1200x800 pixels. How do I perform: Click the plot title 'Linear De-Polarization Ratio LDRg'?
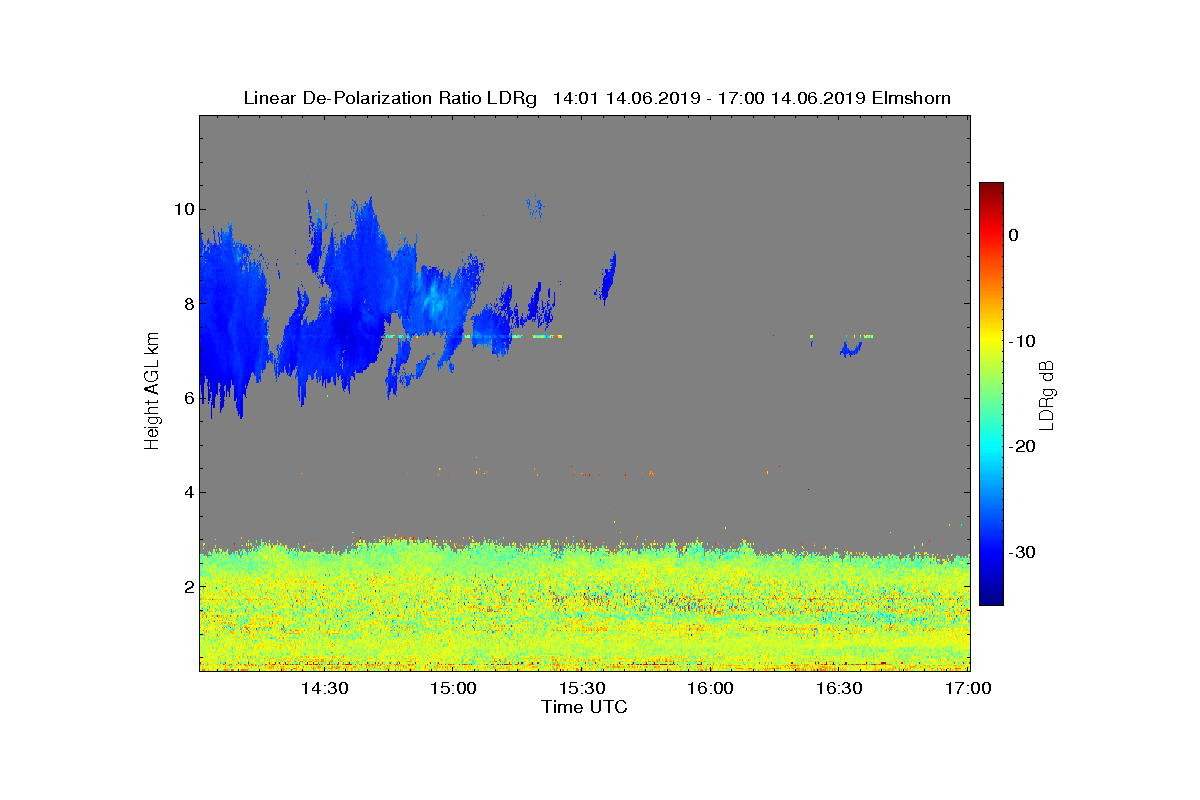392,98
